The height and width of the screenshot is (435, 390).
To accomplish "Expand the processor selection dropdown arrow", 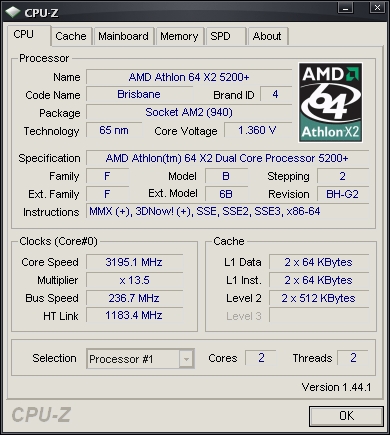I will coord(186,359).
